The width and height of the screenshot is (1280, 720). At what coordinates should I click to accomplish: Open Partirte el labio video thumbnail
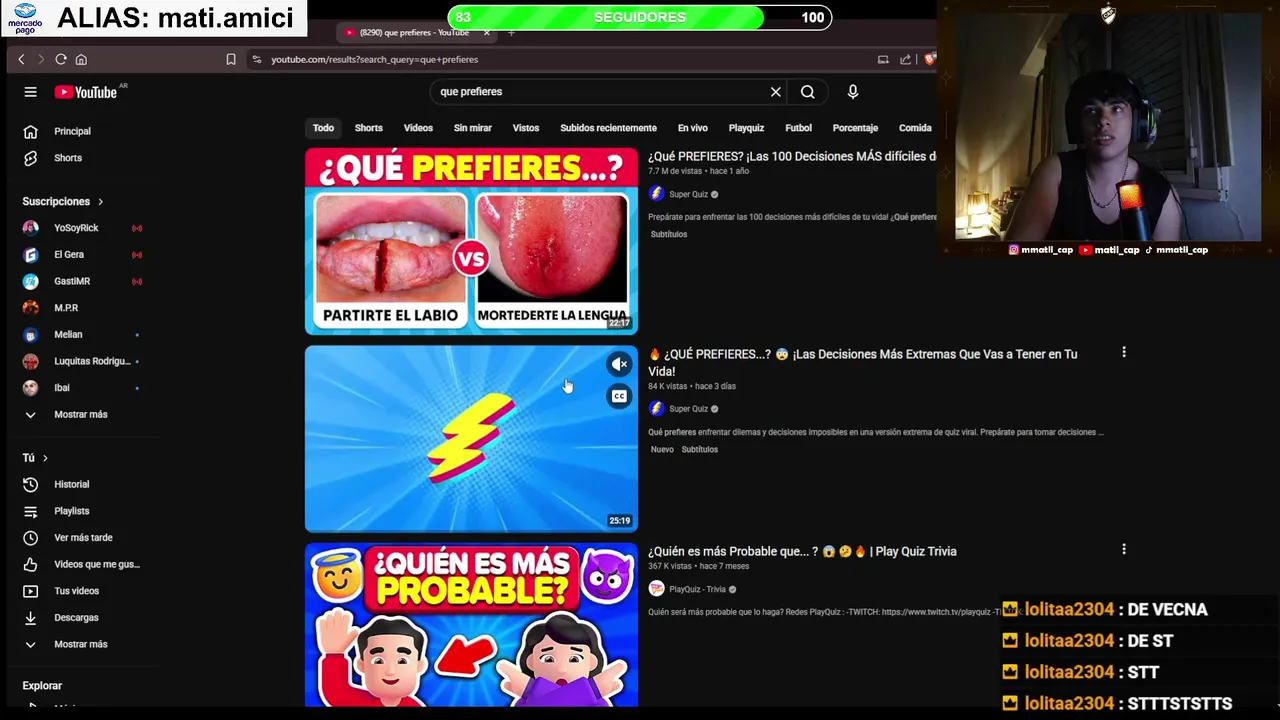point(471,241)
